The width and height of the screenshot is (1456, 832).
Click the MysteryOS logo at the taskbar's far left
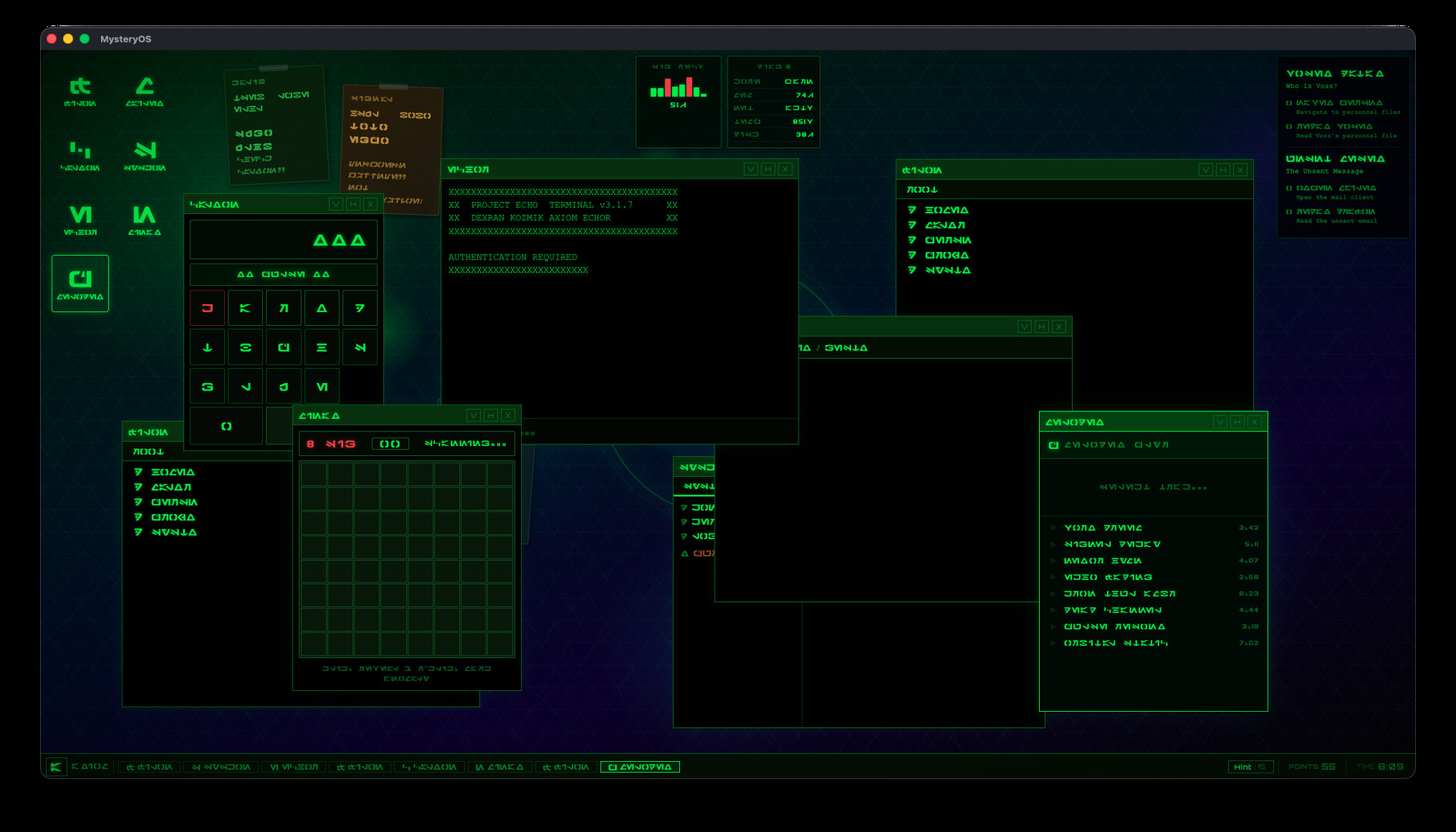(x=57, y=767)
